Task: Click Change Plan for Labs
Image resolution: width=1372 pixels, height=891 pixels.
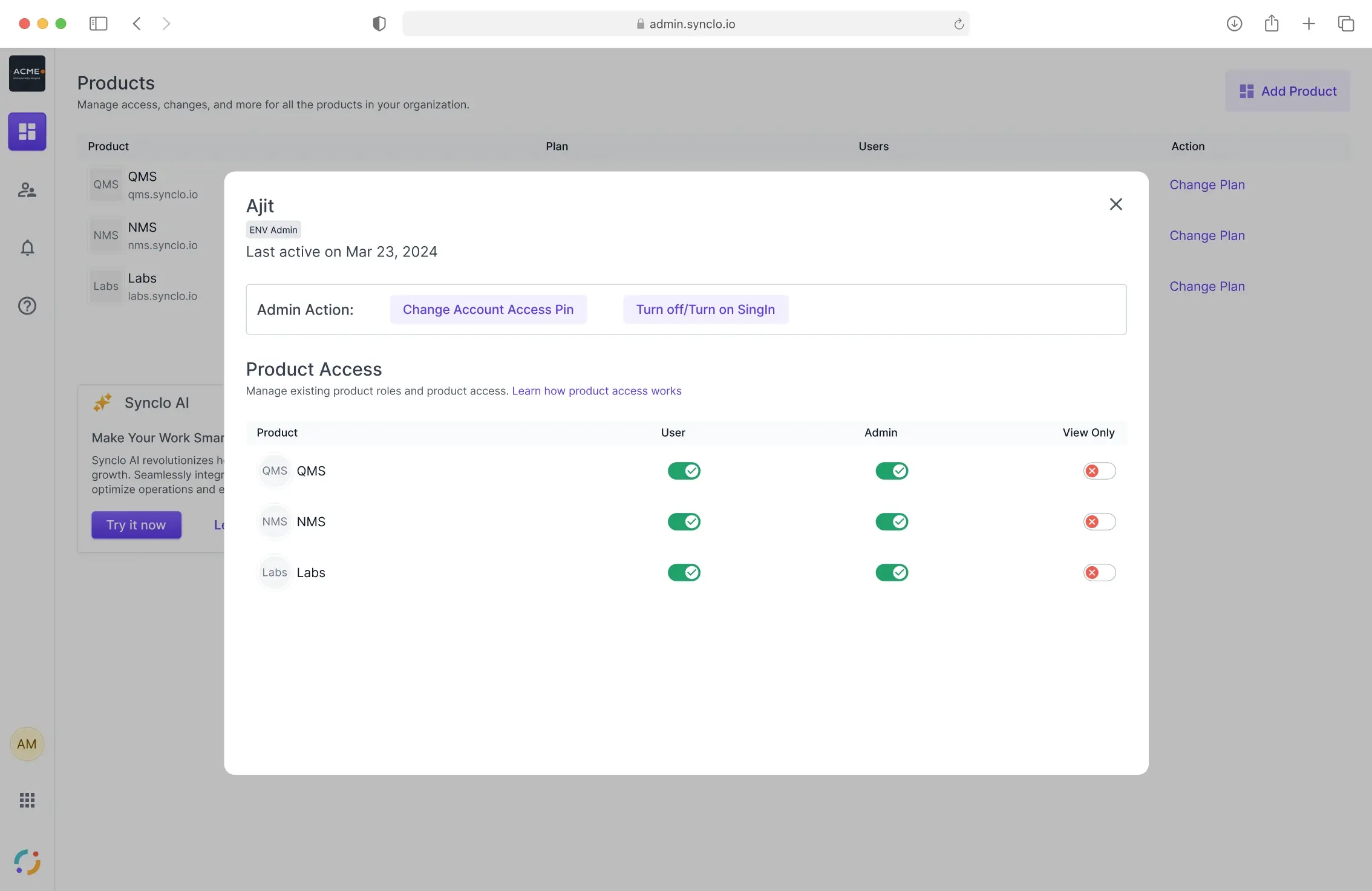Action: coord(1207,286)
